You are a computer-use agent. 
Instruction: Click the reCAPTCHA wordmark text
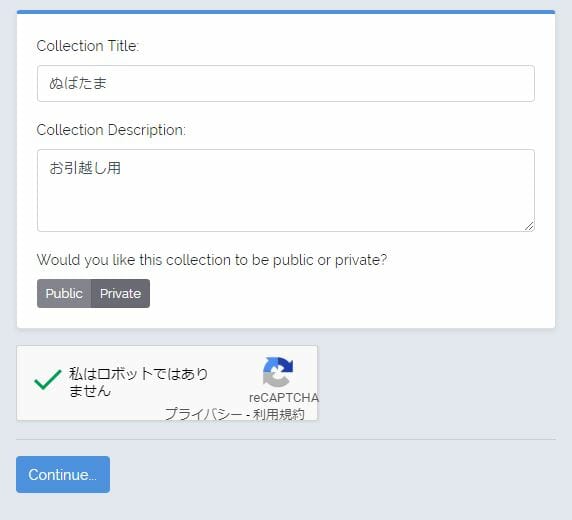[x=284, y=398]
